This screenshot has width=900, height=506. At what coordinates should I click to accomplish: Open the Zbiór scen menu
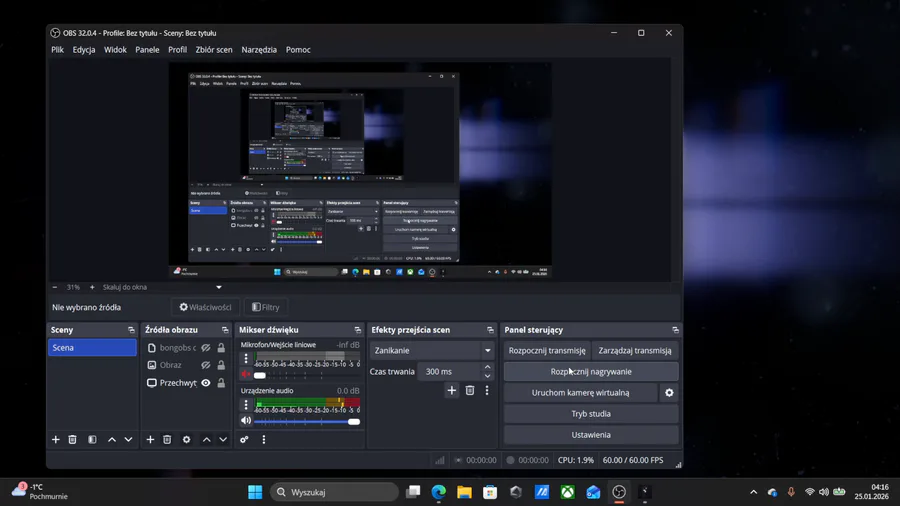(x=214, y=50)
